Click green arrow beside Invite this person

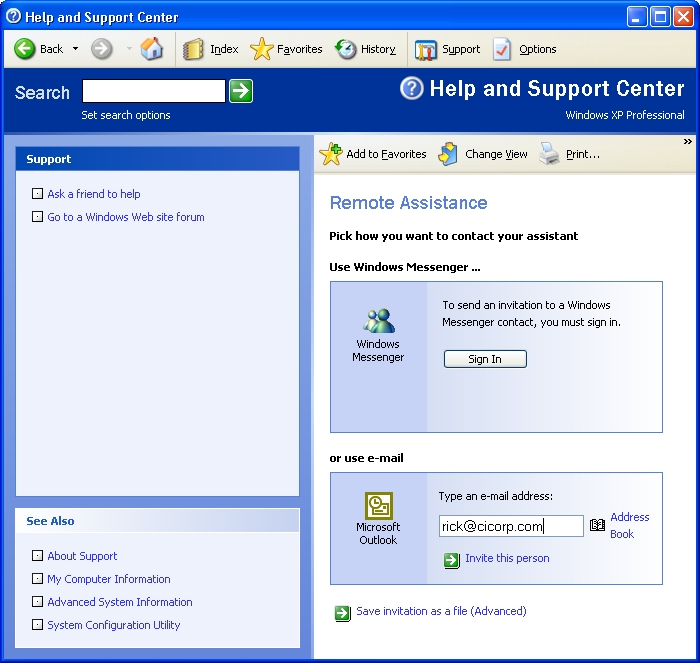click(451, 560)
